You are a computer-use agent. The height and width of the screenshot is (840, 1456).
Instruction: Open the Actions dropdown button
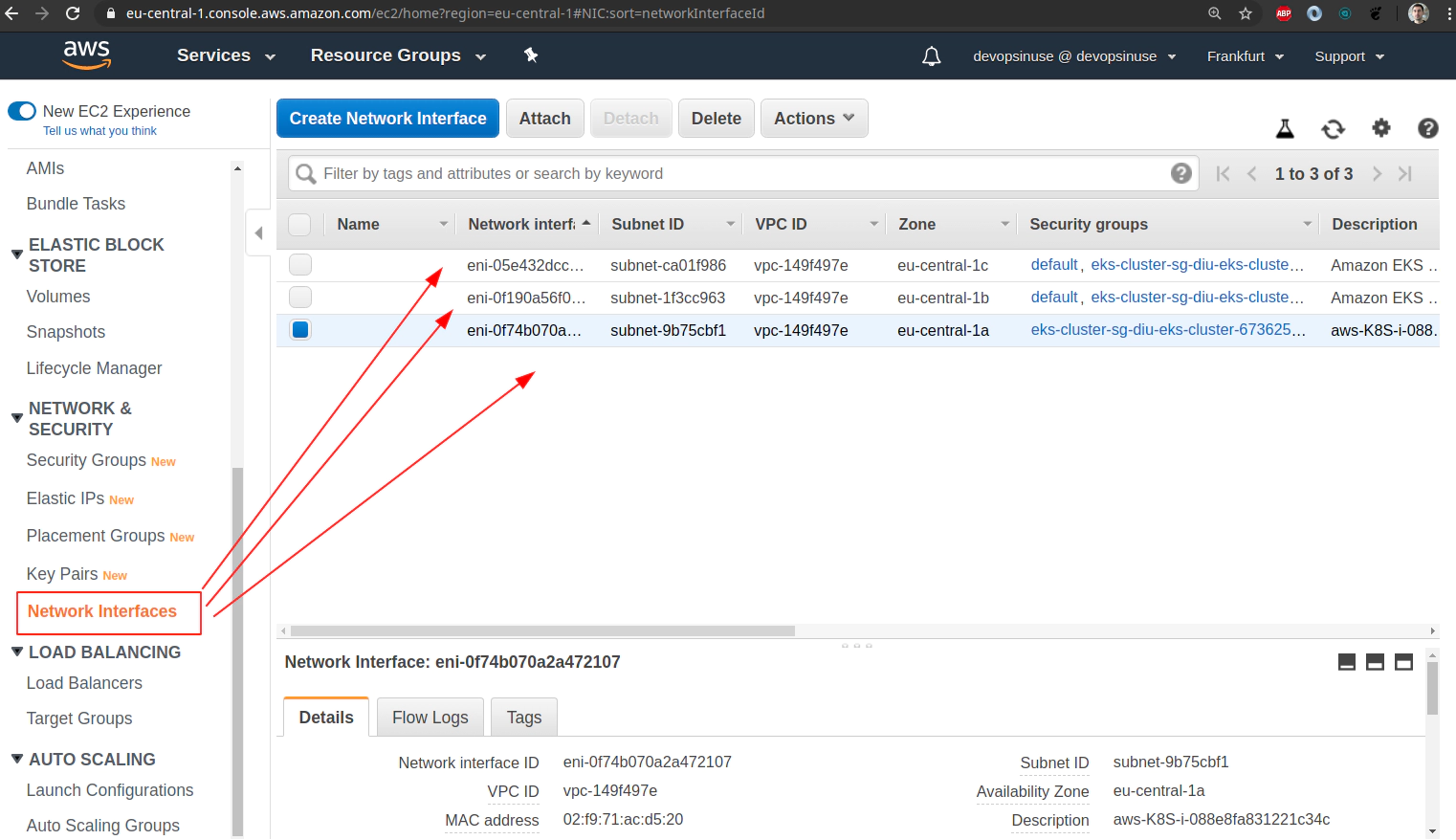coord(814,119)
